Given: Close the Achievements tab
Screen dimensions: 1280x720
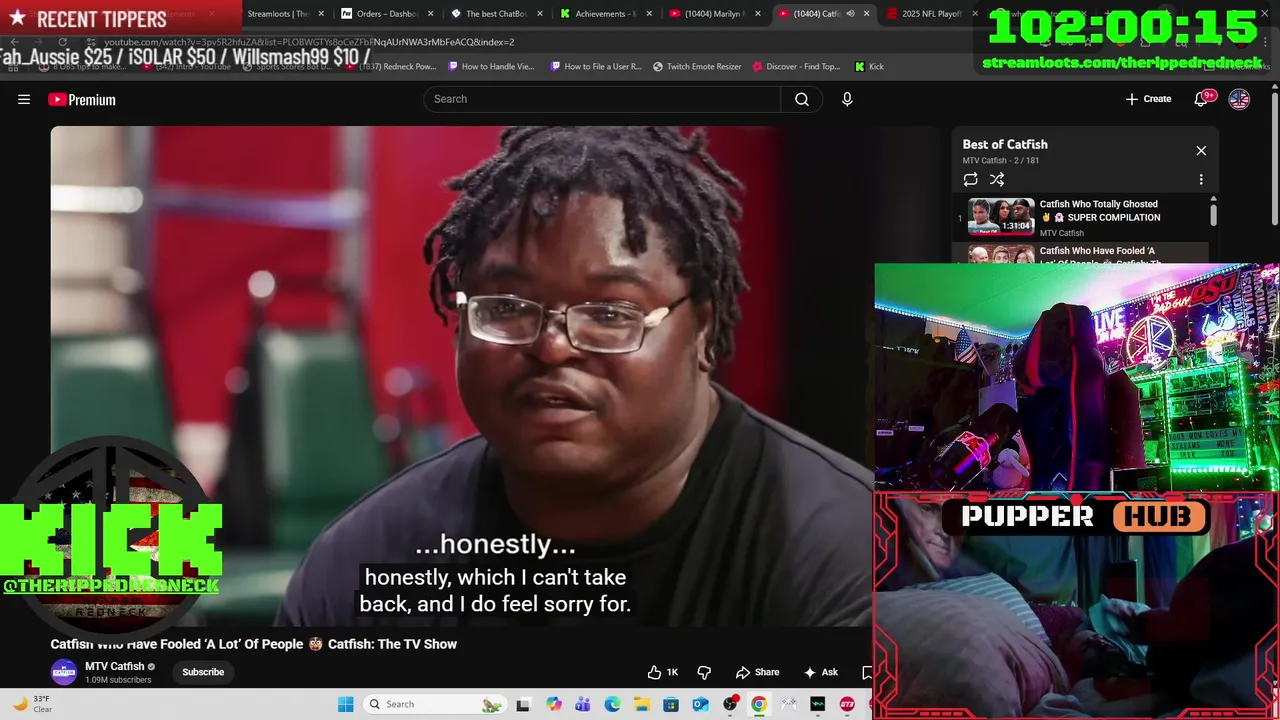Looking at the screenshot, I should coord(648,14).
